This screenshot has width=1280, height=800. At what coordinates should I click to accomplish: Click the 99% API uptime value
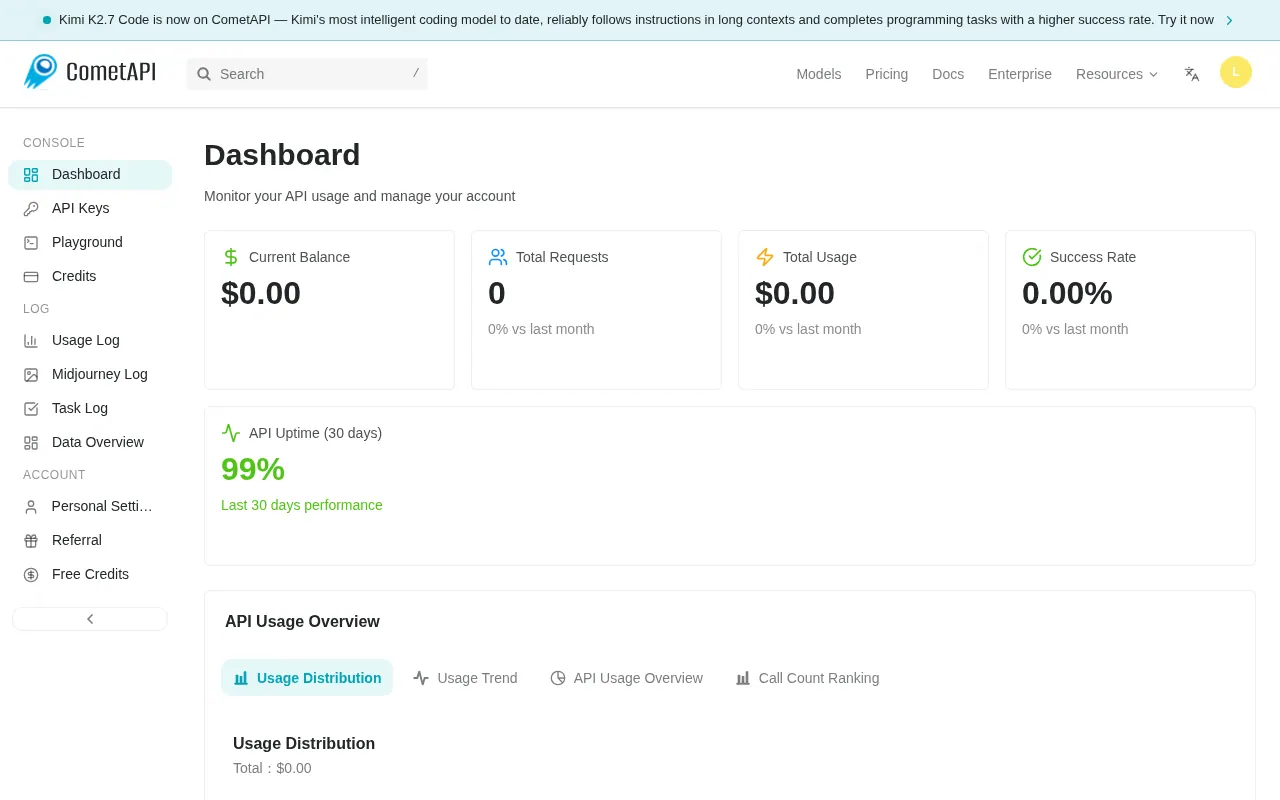tap(253, 469)
